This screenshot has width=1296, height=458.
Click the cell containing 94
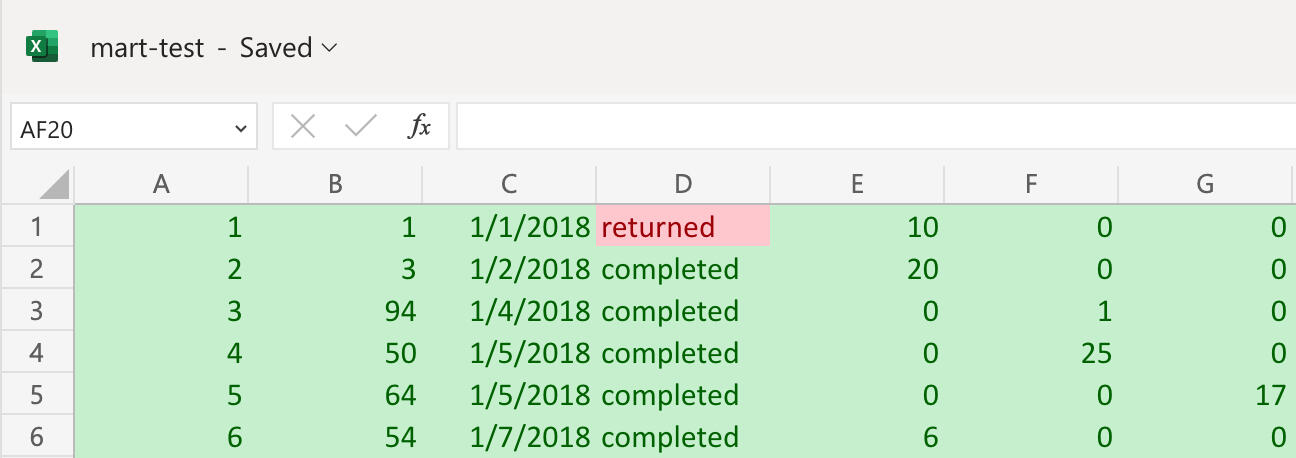pyautogui.click(x=335, y=311)
